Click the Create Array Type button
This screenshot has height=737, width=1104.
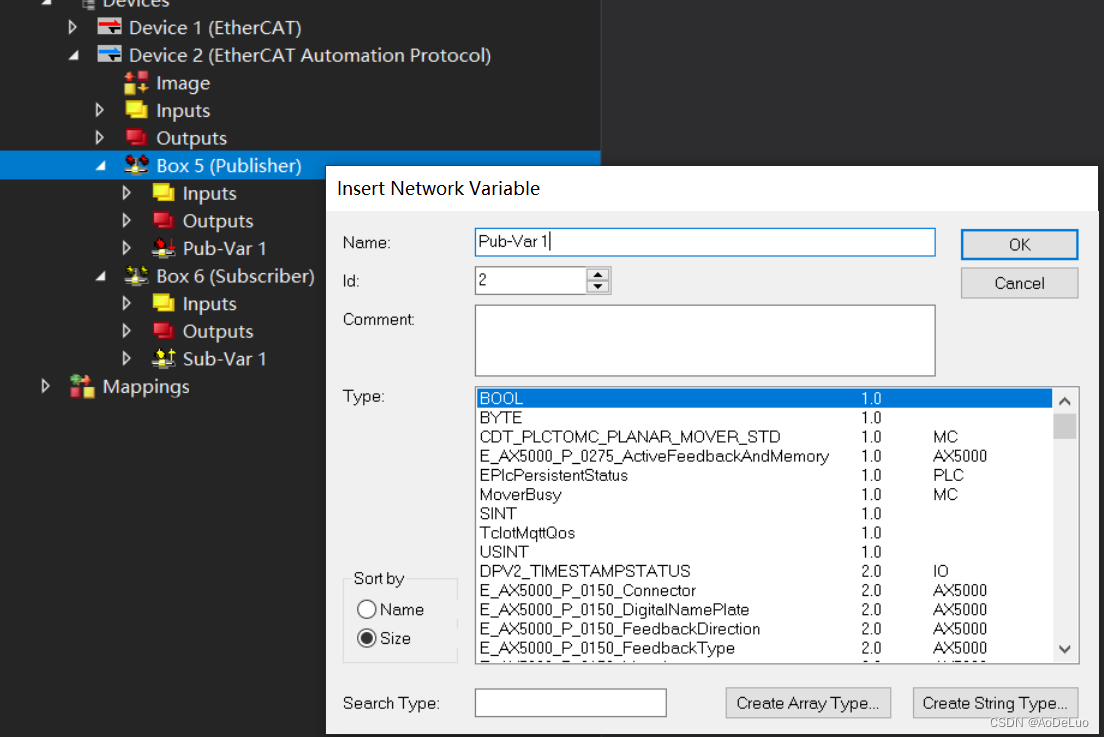click(x=808, y=703)
